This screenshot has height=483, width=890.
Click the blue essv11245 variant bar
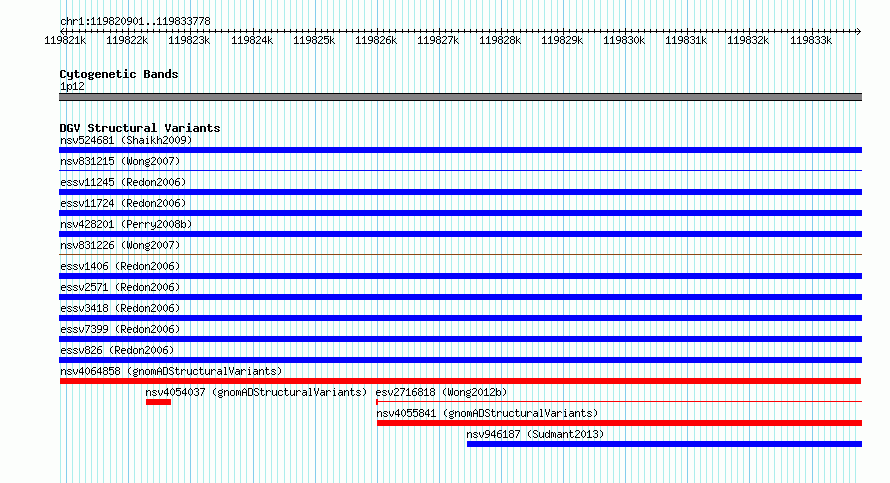click(460, 192)
